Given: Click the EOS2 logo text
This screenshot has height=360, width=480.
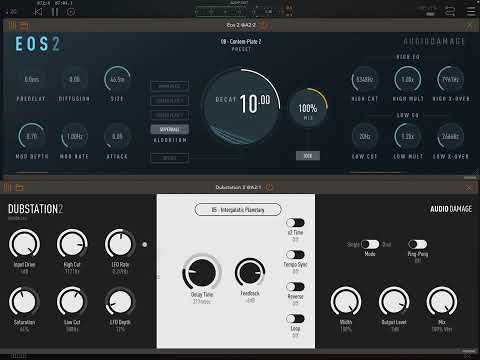Looking at the screenshot, I should pos(38,44).
